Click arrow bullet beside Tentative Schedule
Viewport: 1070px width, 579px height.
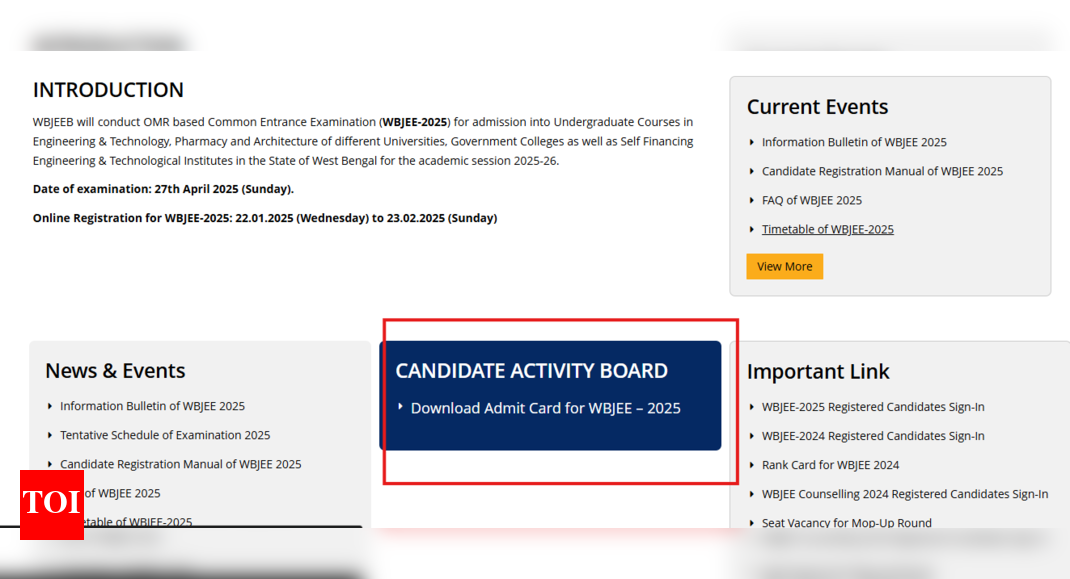coord(50,435)
